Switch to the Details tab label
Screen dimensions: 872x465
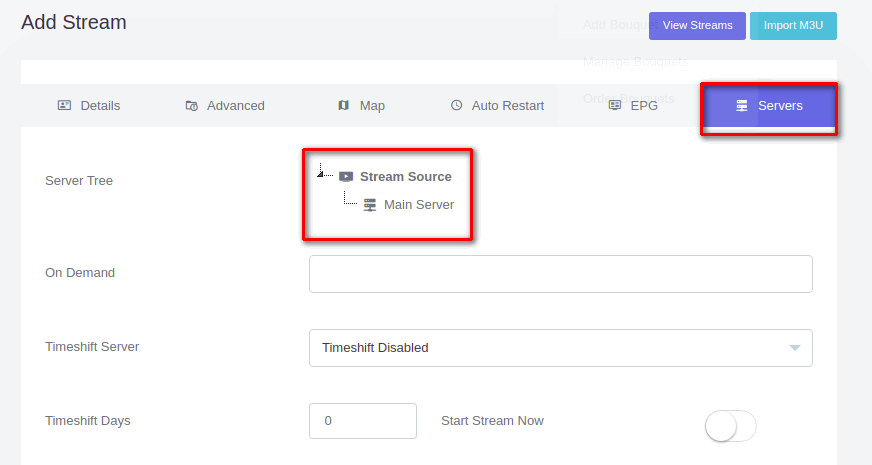click(x=100, y=105)
